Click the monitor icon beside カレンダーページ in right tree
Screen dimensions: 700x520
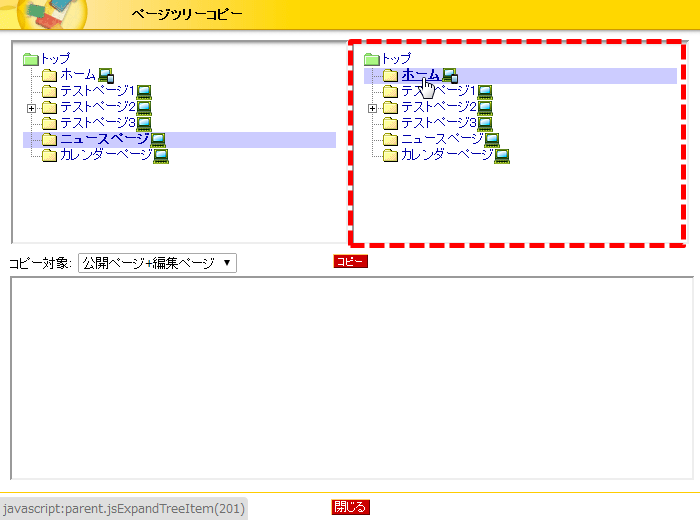502,156
